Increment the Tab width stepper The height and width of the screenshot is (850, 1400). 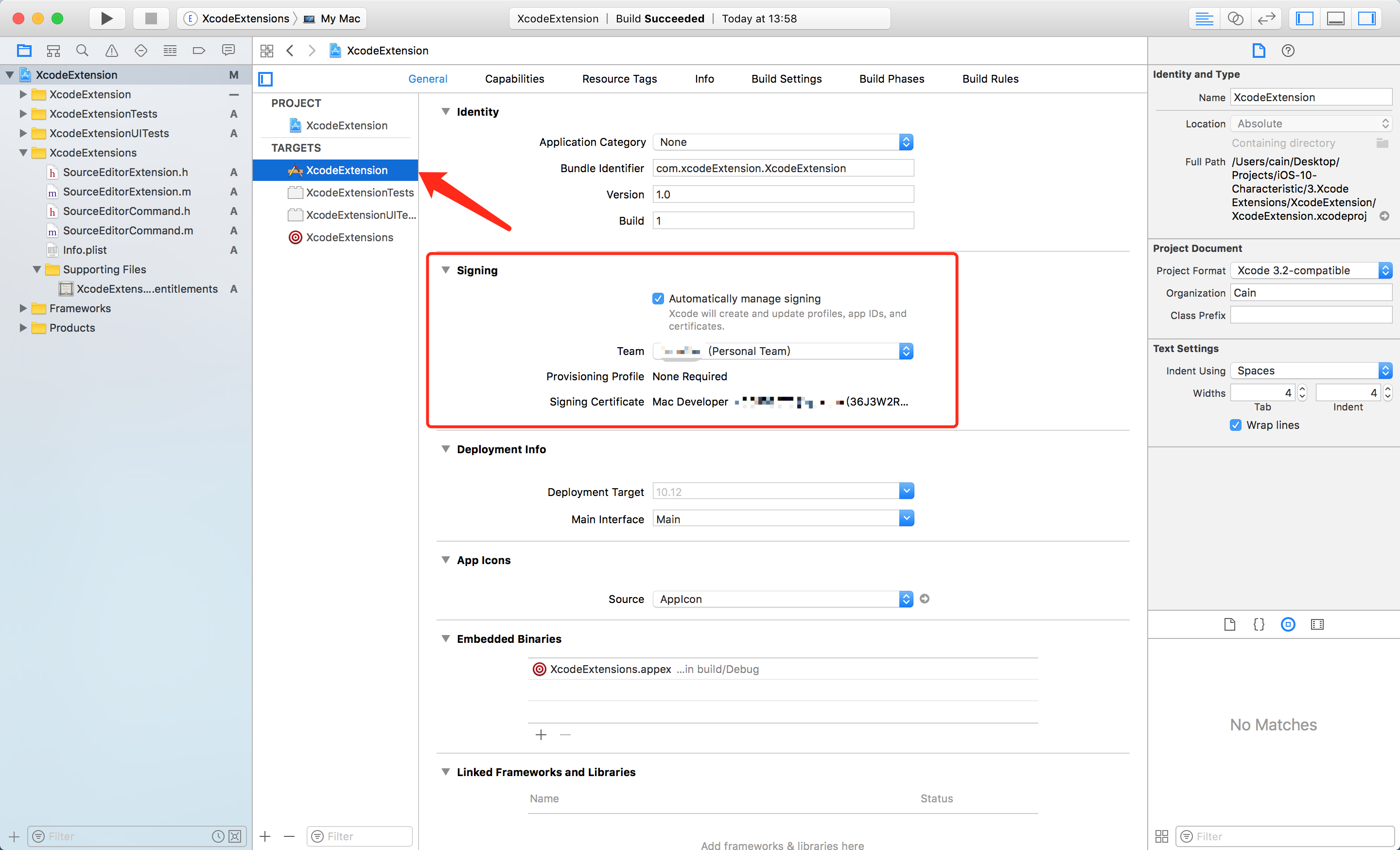1302,389
